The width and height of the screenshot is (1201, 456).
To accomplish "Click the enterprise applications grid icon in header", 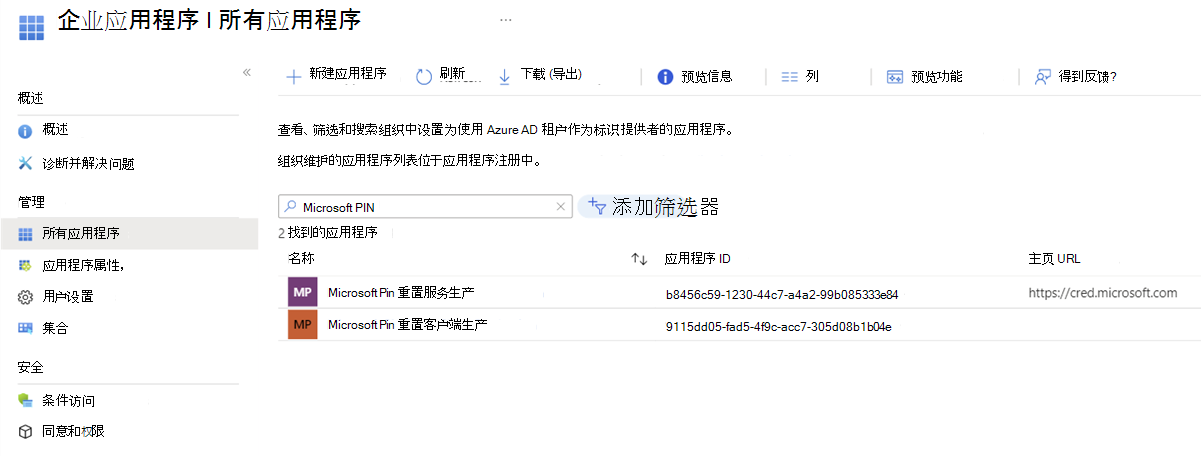I will coord(32,26).
